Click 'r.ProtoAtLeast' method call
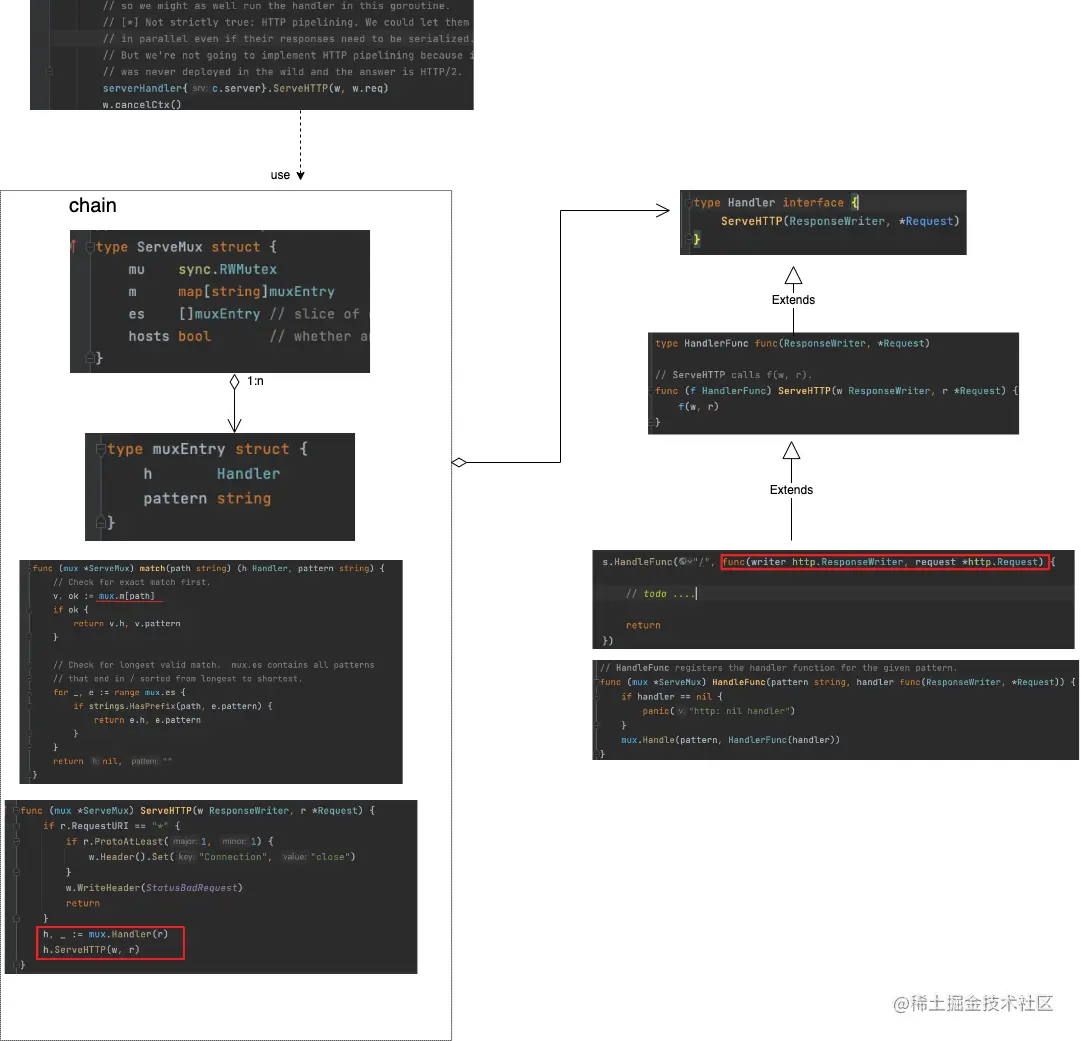The image size is (1081, 1041). pyautogui.click(x=123, y=841)
